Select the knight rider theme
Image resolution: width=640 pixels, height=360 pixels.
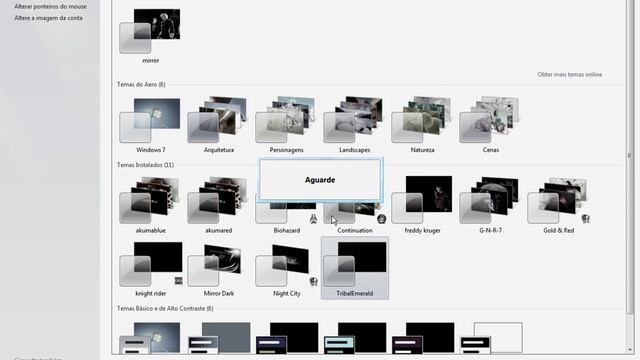coord(150,264)
